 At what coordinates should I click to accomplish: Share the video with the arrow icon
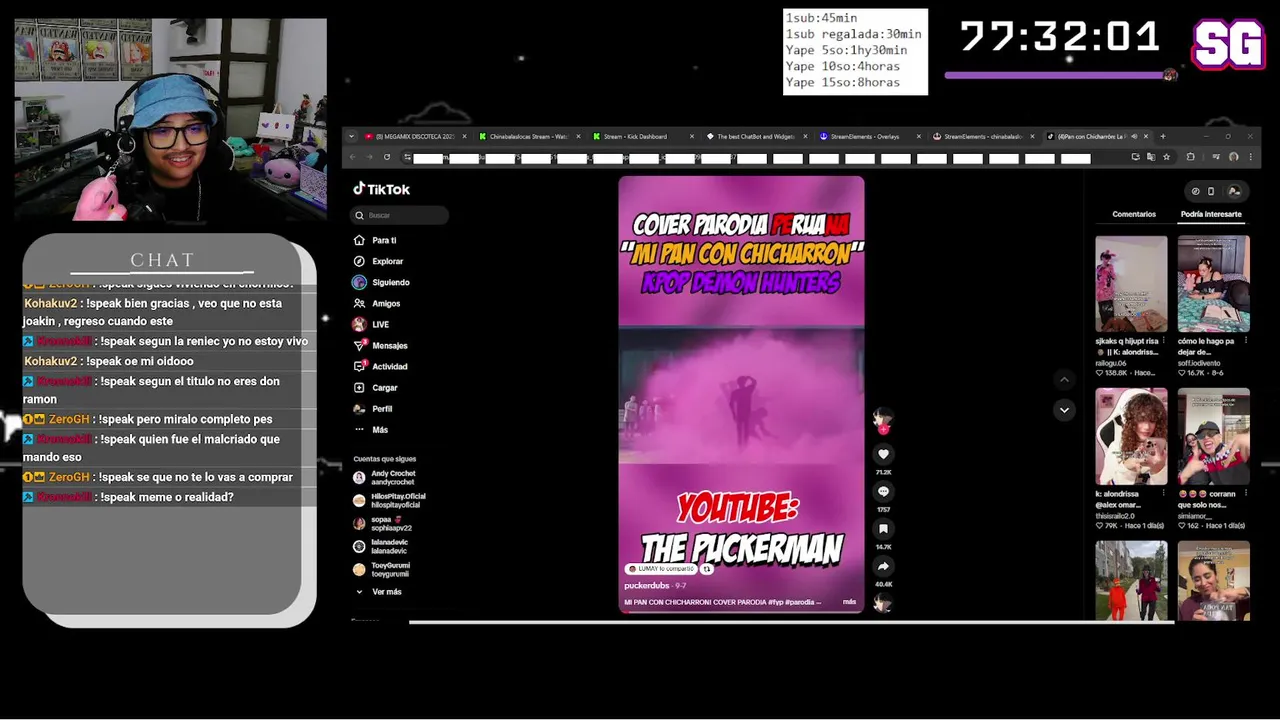pos(883,566)
